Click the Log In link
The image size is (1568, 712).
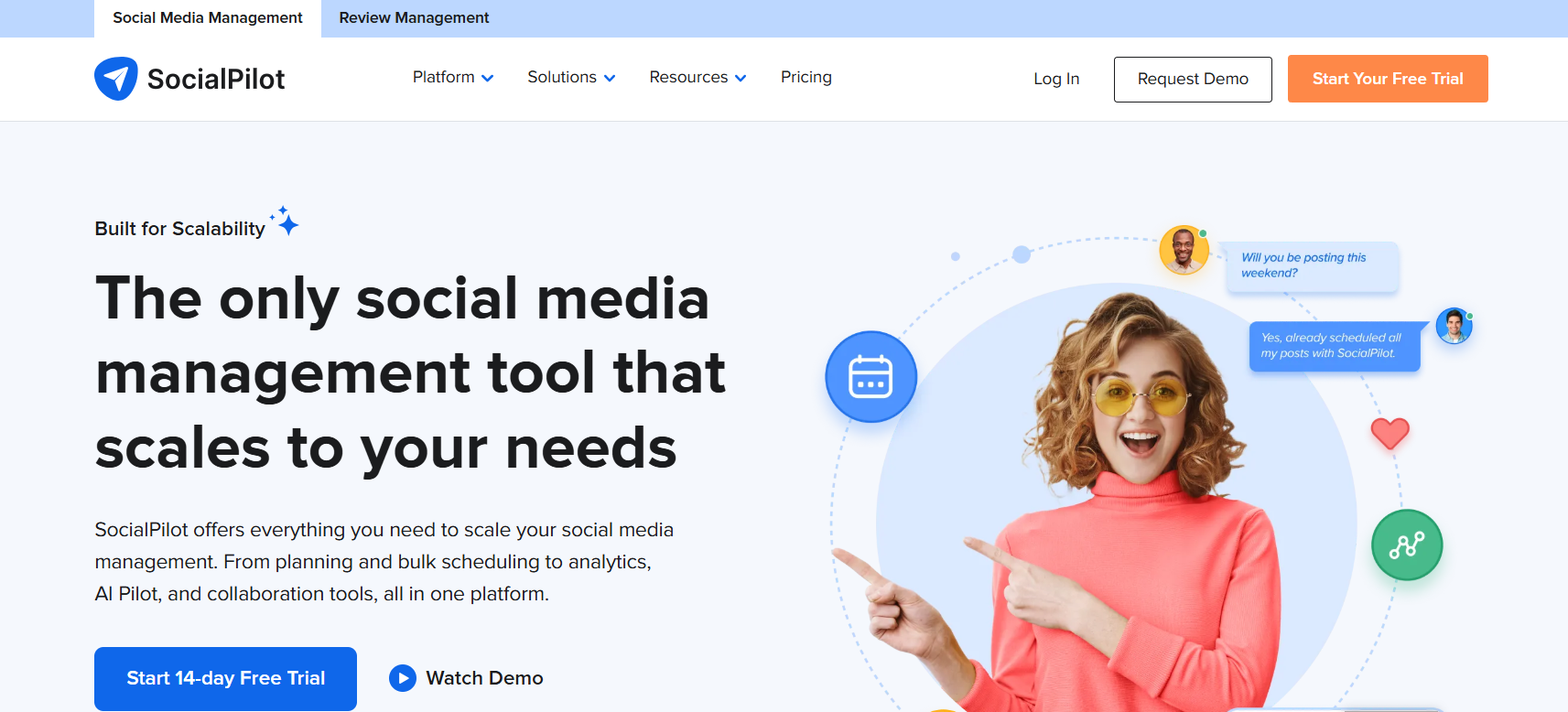pyautogui.click(x=1056, y=79)
